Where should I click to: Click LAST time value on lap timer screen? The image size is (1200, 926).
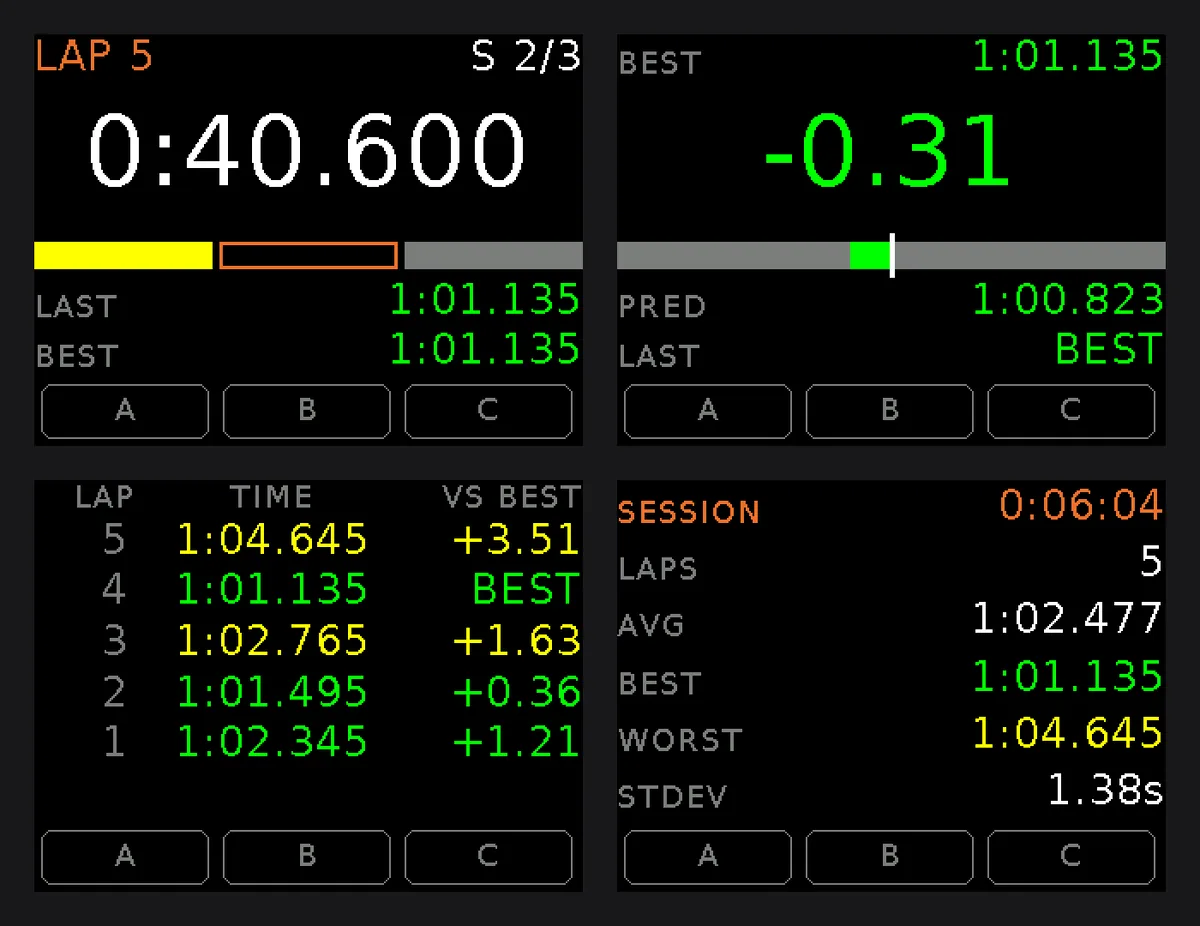(x=485, y=300)
